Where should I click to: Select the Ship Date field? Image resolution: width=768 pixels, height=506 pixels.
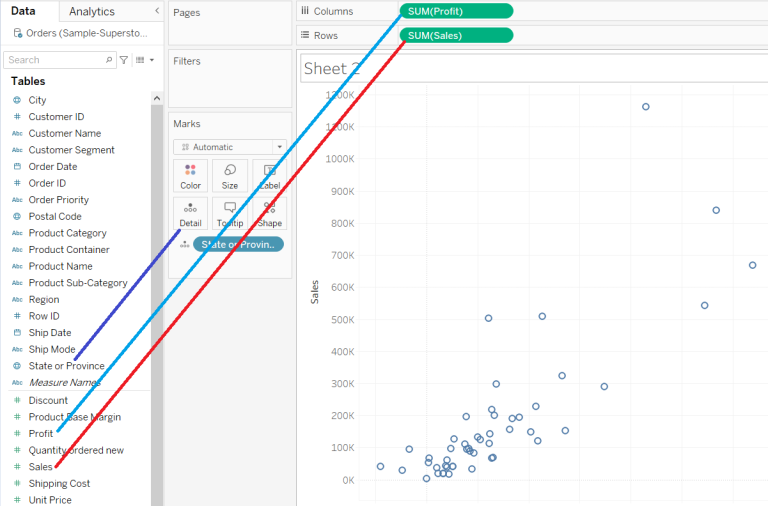coord(50,333)
